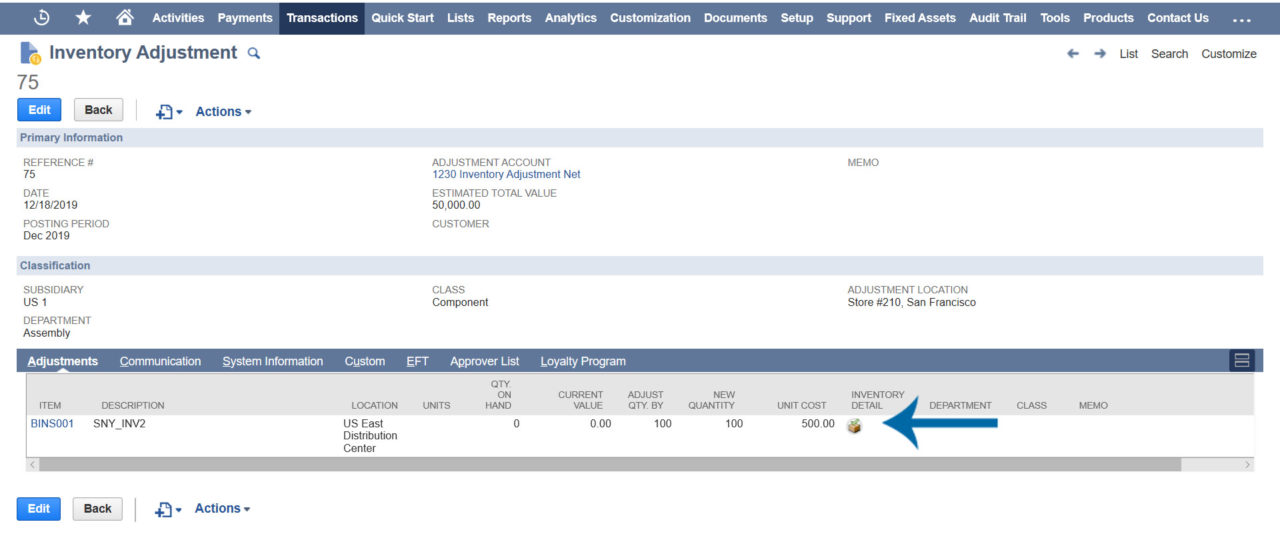This screenshot has height=544, width=1280.
Task: Open the Documents menu
Action: (735, 17)
